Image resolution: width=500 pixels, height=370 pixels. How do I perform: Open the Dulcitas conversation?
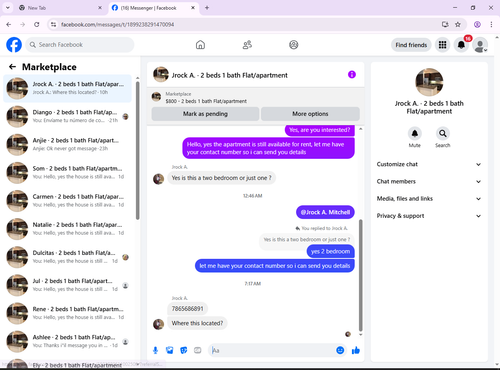67,257
